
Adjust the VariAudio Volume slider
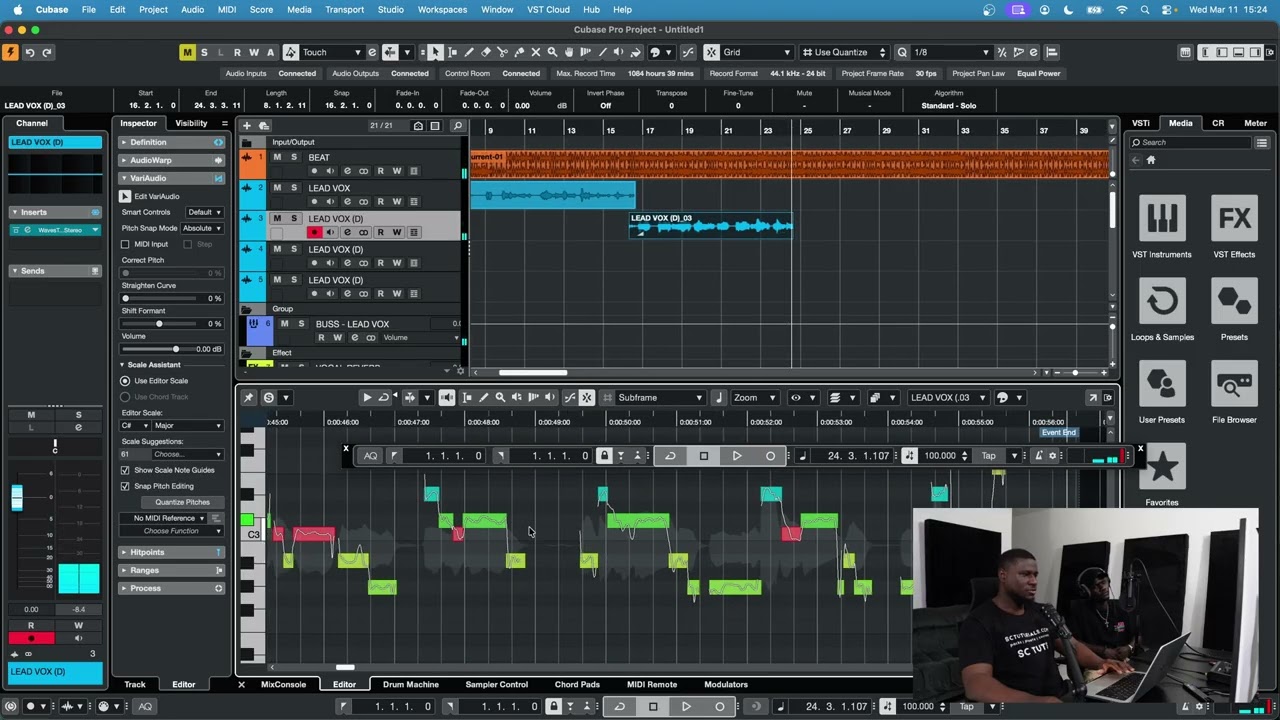click(x=175, y=349)
